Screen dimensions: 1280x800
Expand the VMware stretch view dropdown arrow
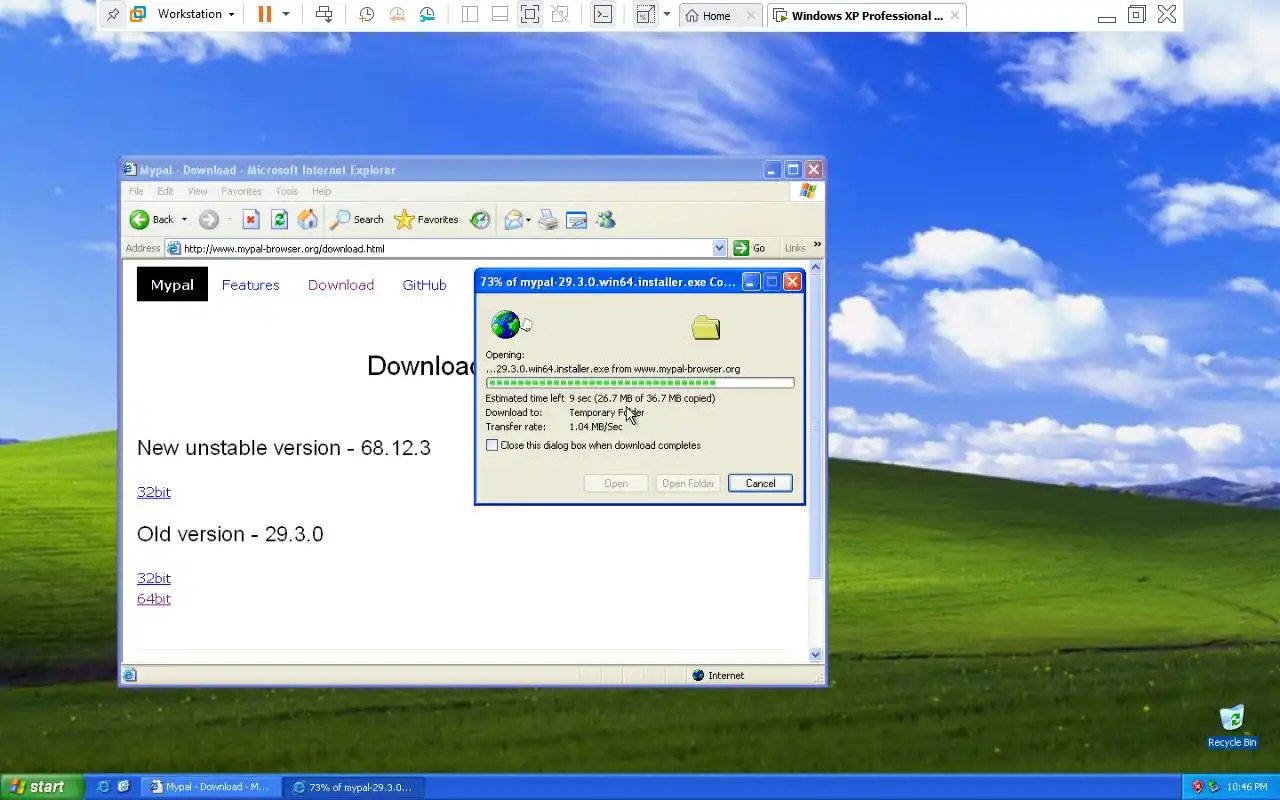pos(667,14)
